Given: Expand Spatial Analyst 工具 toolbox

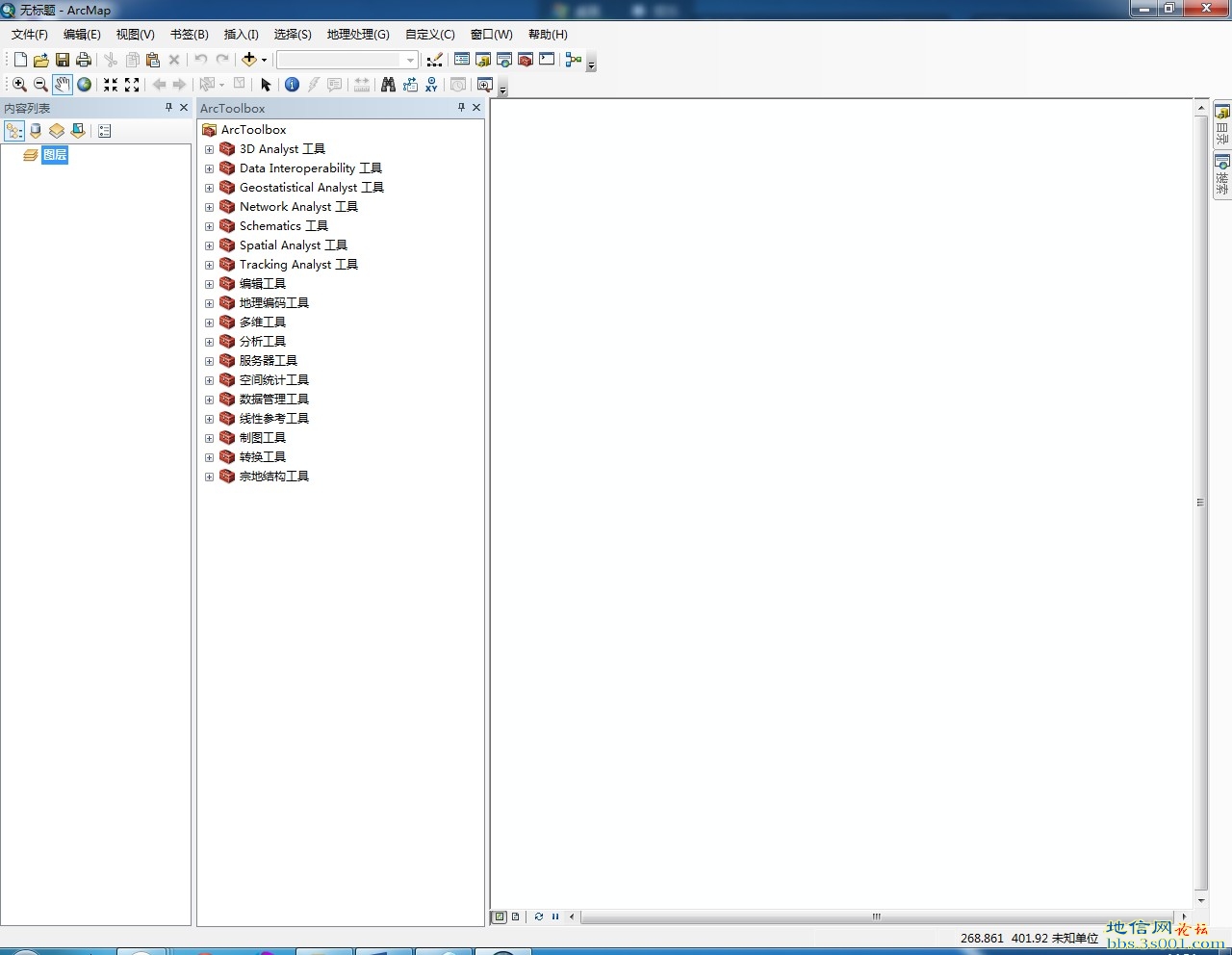Looking at the screenshot, I should pos(209,245).
